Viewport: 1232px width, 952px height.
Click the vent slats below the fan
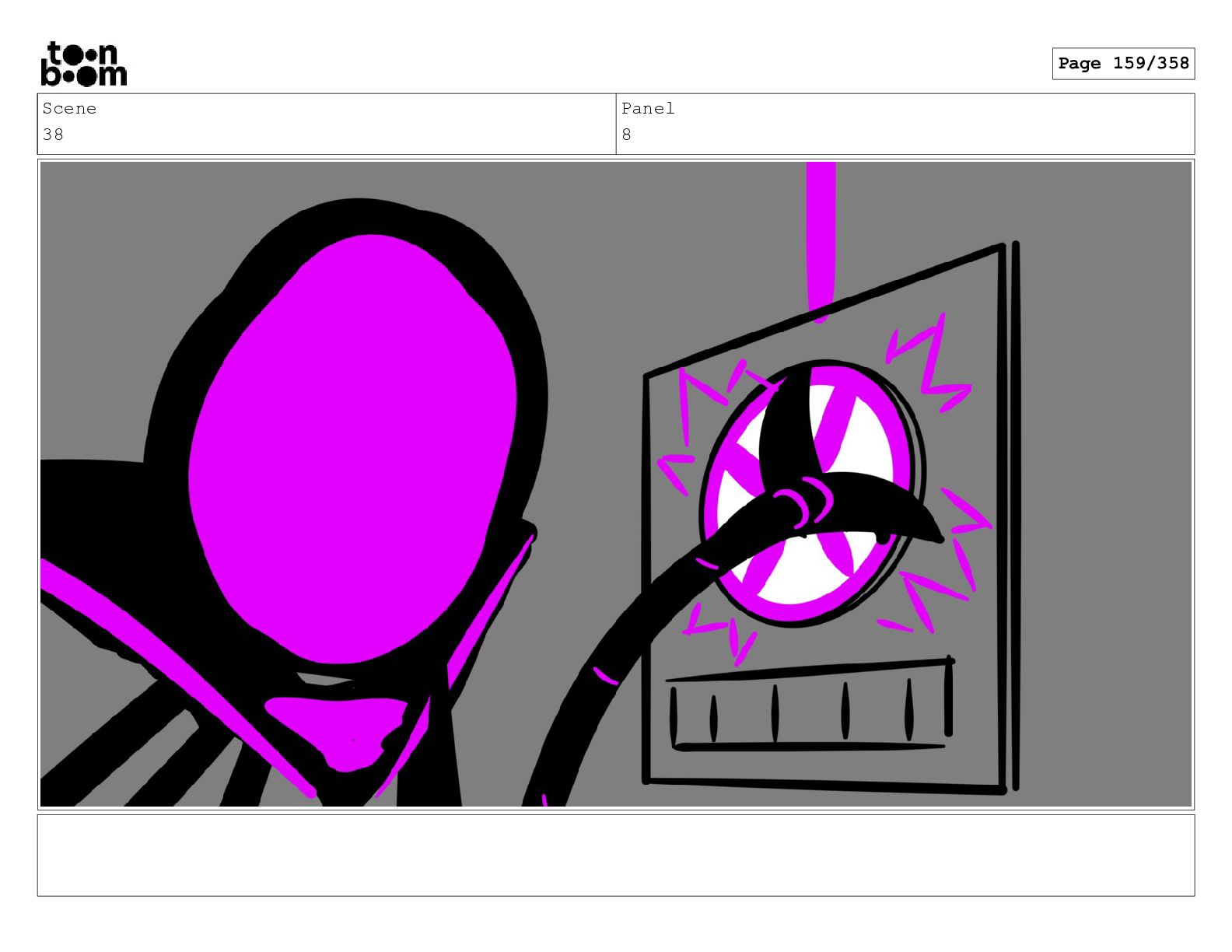point(809,704)
